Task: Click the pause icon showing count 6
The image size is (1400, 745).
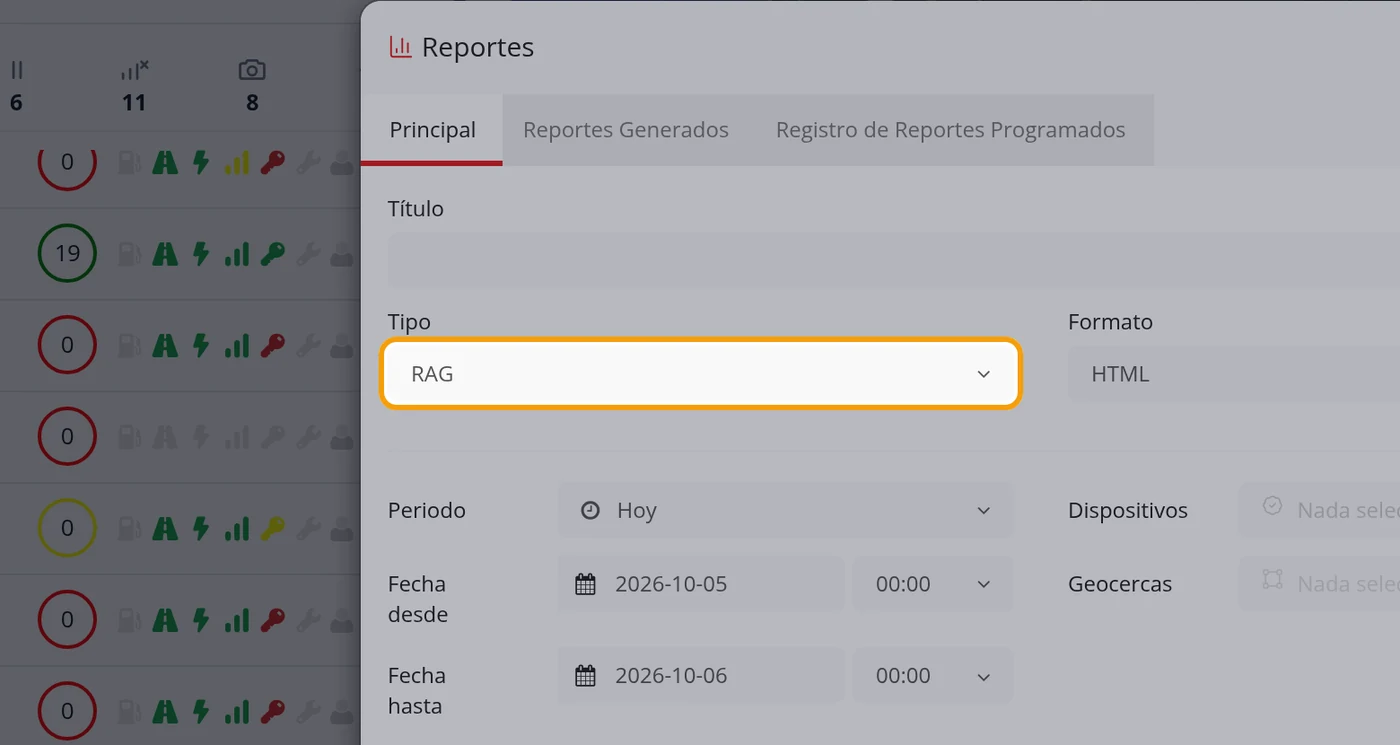Action: click(17, 70)
